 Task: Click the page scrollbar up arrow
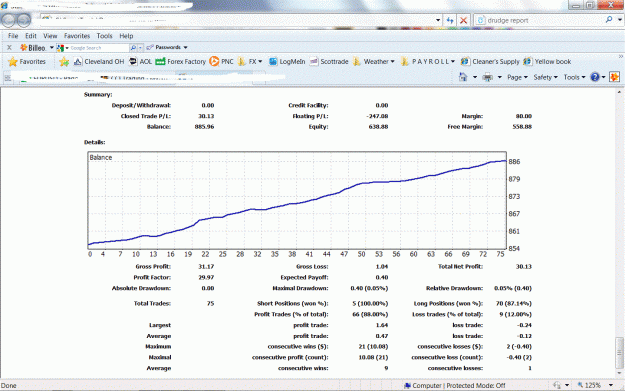619,92
